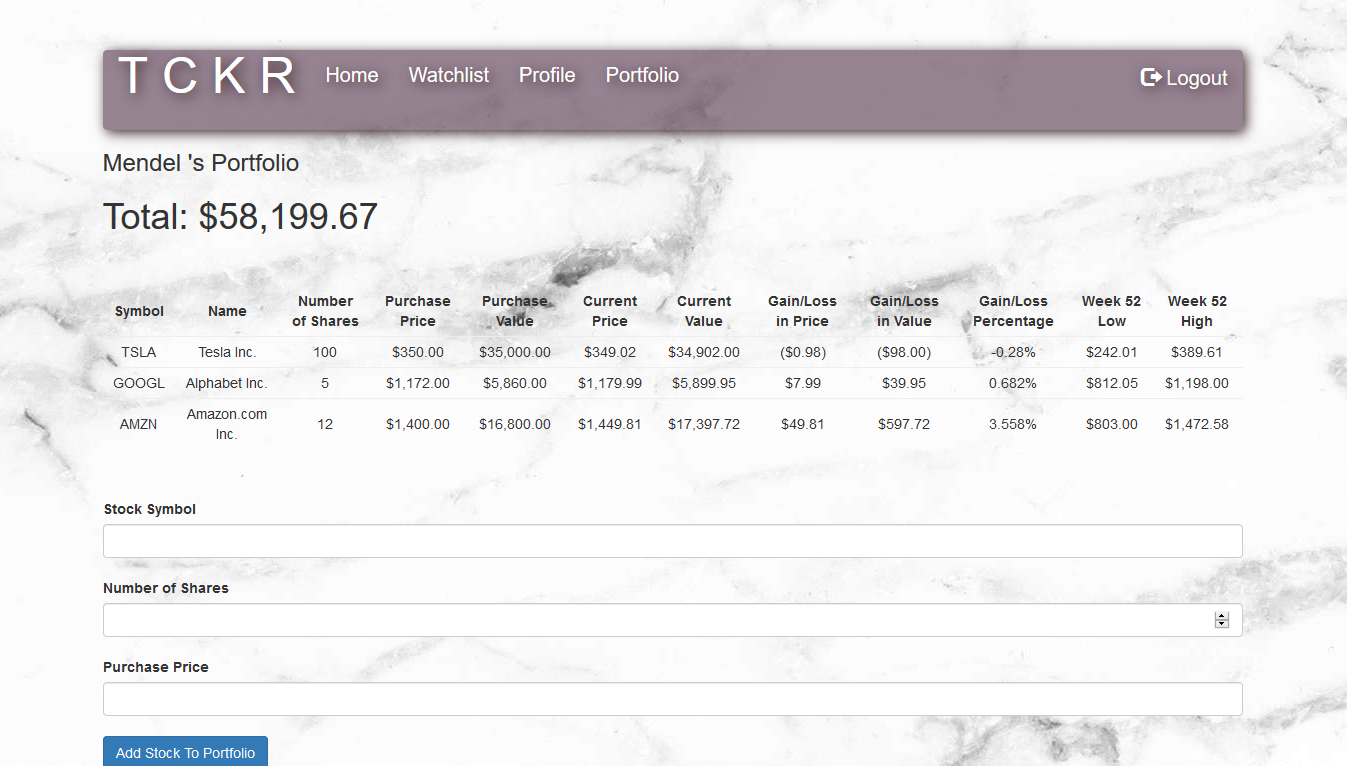Image resolution: width=1347 pixels, height=766 pixels.
Task: Click the Gain/Loss in Price header
Action: pos(802,311)
